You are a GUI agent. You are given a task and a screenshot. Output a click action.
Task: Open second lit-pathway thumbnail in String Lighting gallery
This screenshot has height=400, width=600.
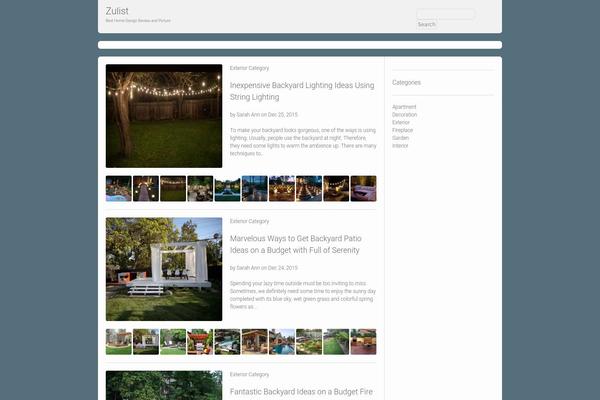pyautogui.click(x=146, y=188)
